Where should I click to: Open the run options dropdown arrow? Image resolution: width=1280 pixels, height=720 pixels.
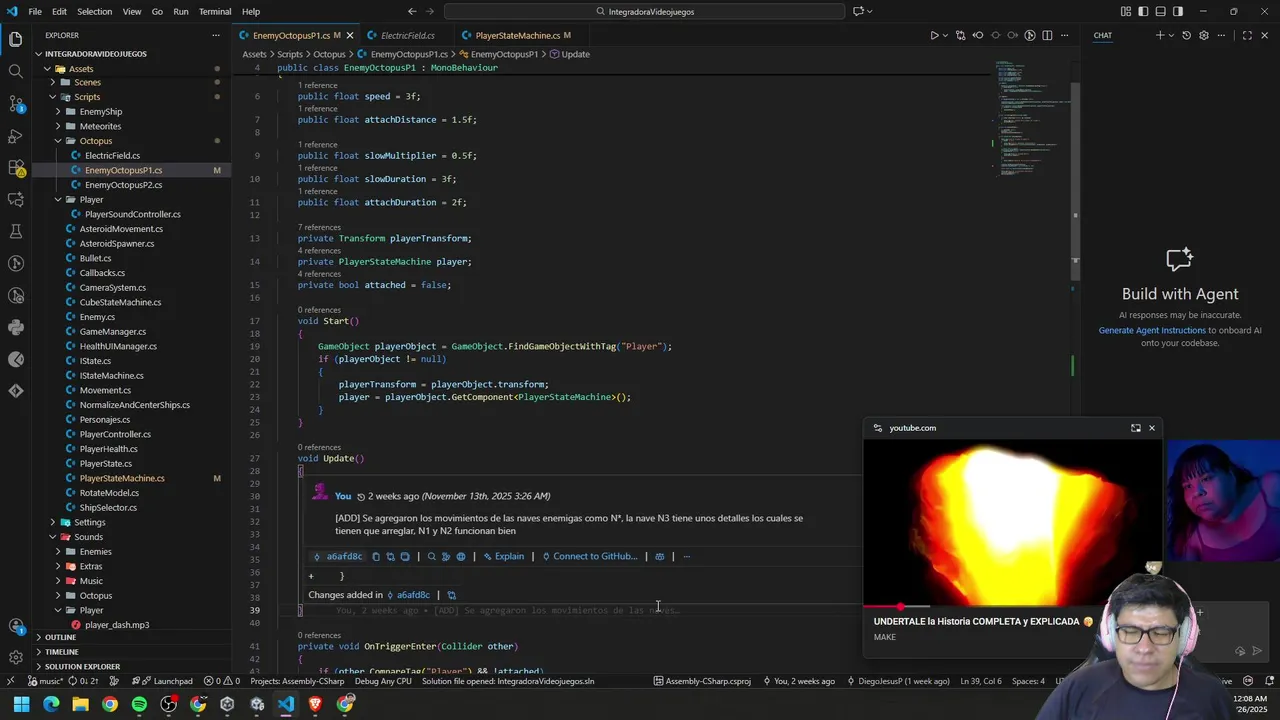point(946,35)
